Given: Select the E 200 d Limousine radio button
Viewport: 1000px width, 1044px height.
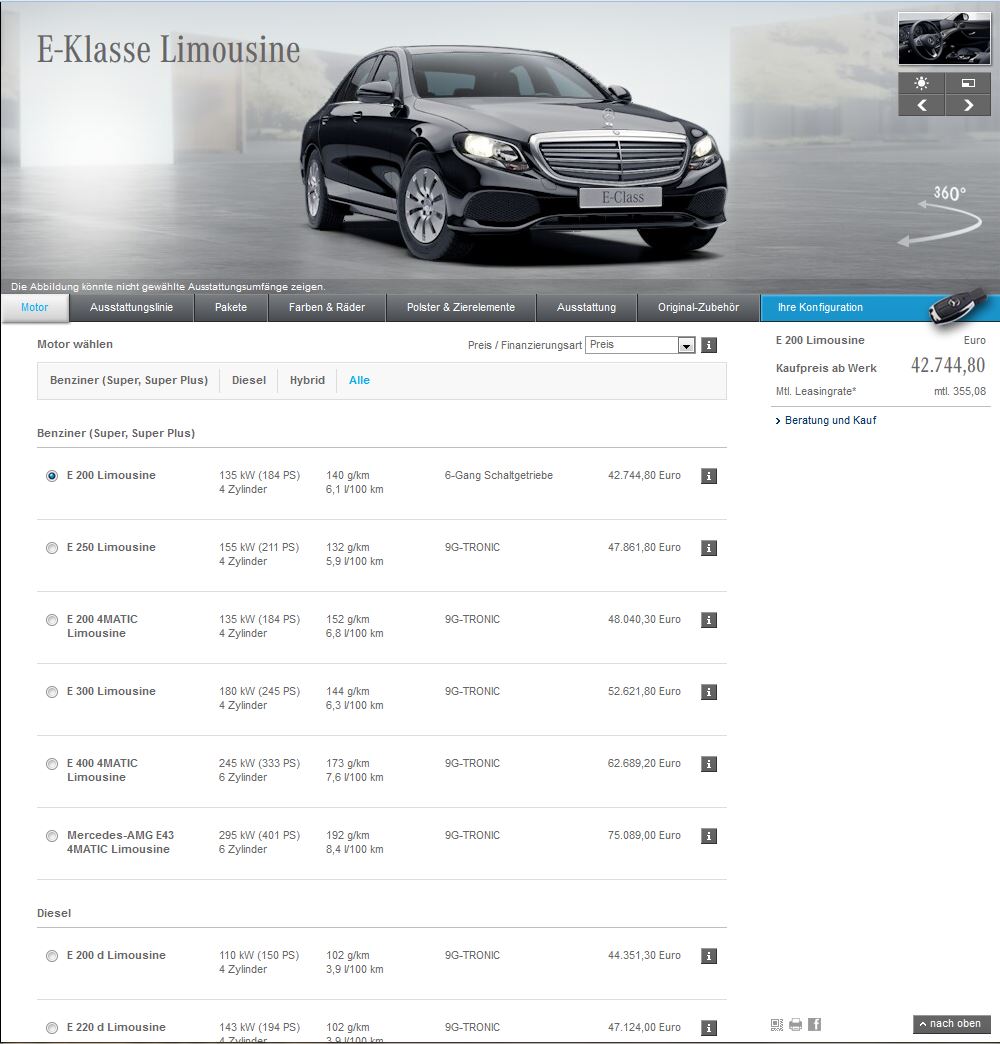Looking at the screenshot, I should click(x=52, y=956).
